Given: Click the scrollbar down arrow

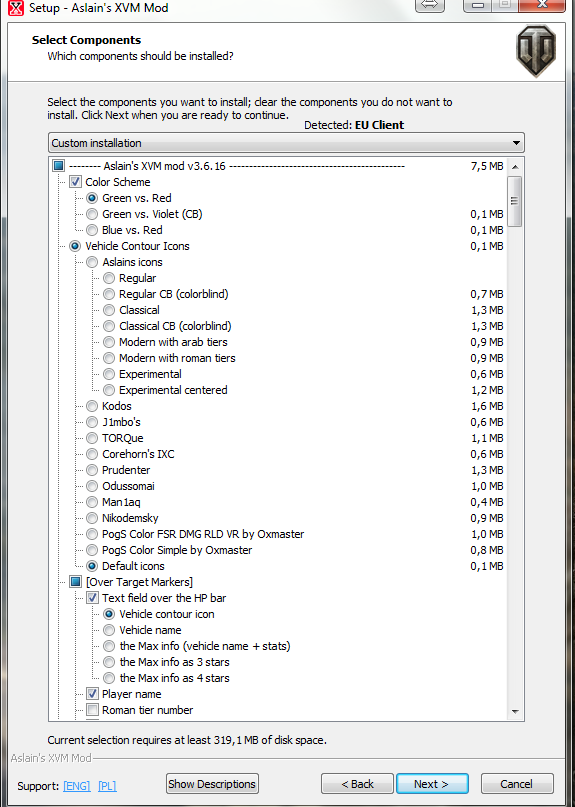Looking at the screenshot, I should (515, 712).
